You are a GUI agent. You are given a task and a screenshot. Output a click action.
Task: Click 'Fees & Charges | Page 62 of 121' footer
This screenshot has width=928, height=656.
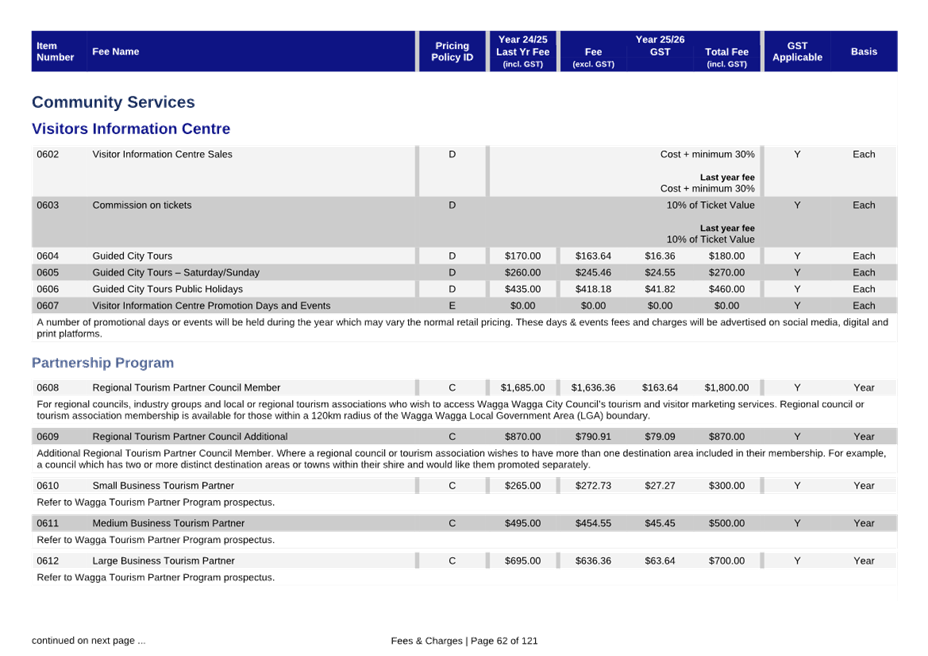tap(465, 641)
